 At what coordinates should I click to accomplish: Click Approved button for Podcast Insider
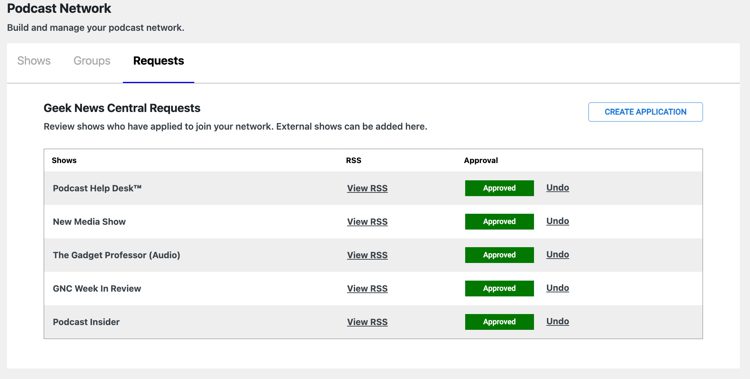pyautogui.click(x=499, y=322)
